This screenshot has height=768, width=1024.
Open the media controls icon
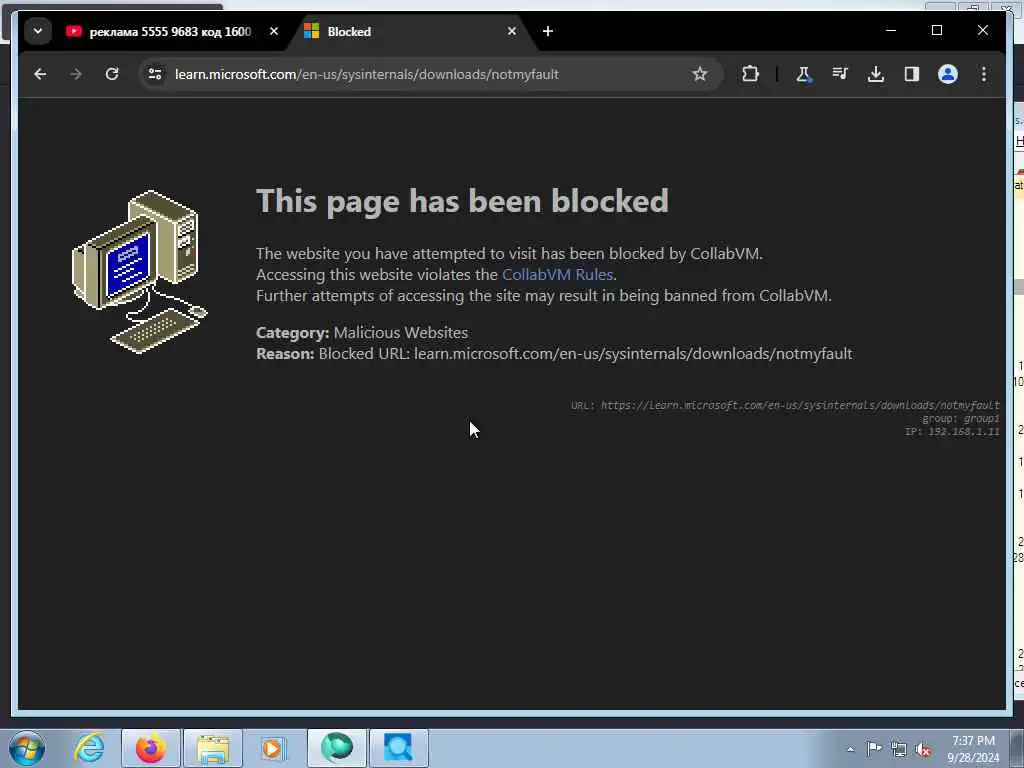point(840,74)
